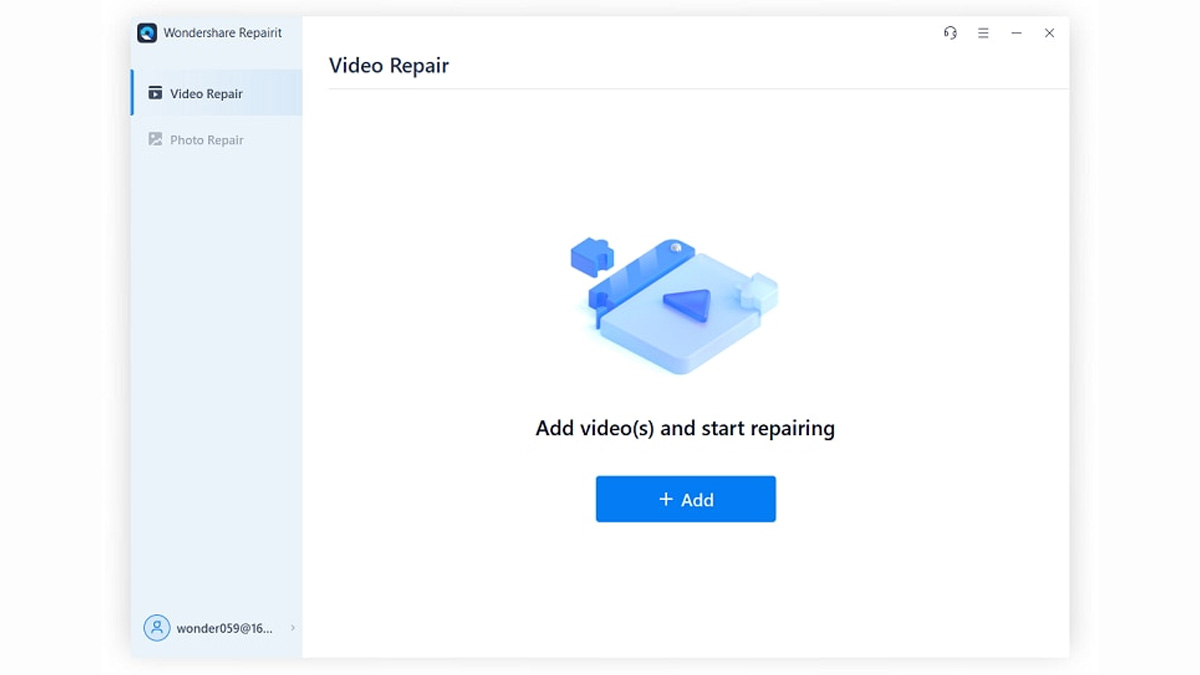Screen dimensions: 1200x675
Task: Open online support via headset icon
Action: [x=949, y=32]
